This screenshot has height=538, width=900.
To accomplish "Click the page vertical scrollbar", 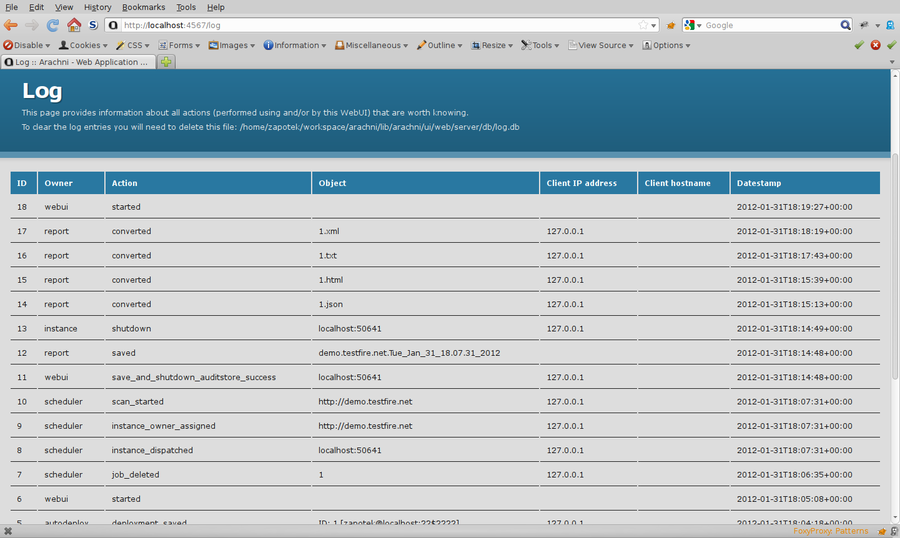I will click(x=895, y=267).
